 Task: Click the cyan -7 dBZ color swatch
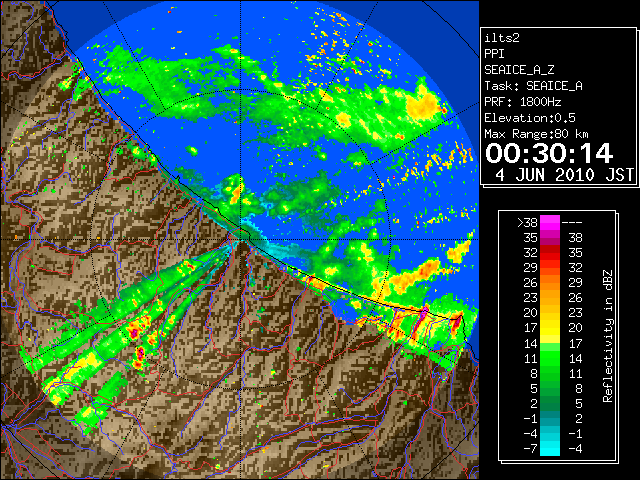550,448
